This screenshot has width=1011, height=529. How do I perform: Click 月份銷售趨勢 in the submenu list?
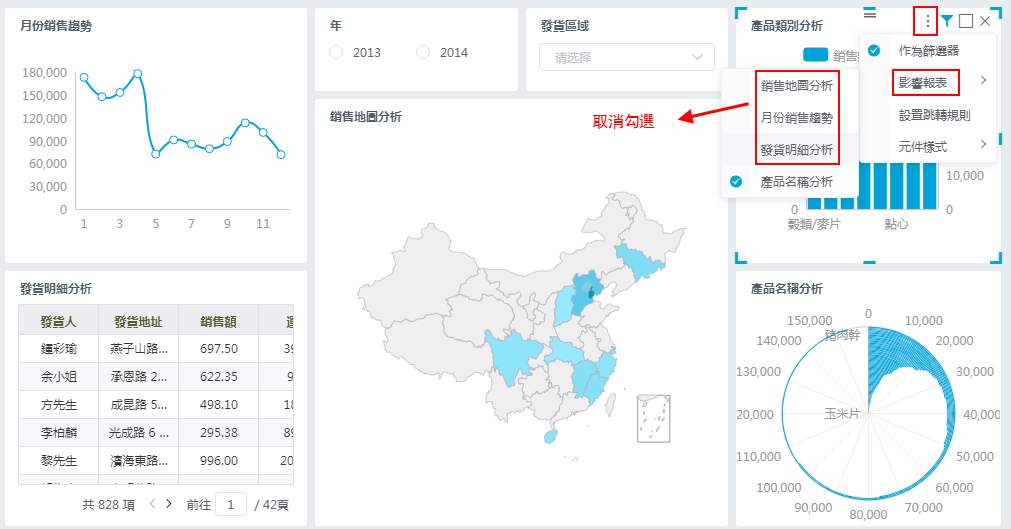(x=796, y=118)
